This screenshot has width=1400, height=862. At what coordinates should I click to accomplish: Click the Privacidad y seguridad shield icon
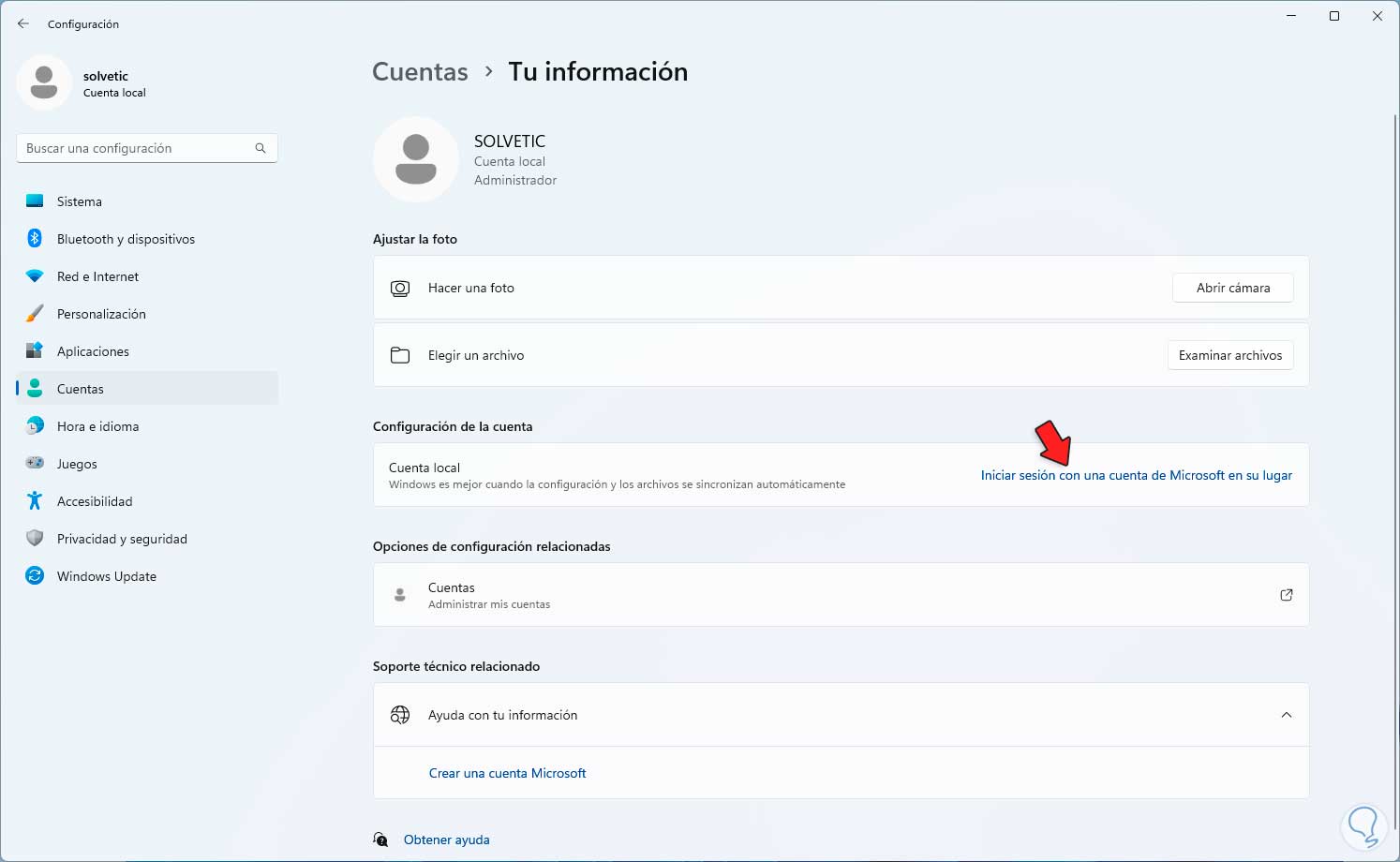[35, 539]
